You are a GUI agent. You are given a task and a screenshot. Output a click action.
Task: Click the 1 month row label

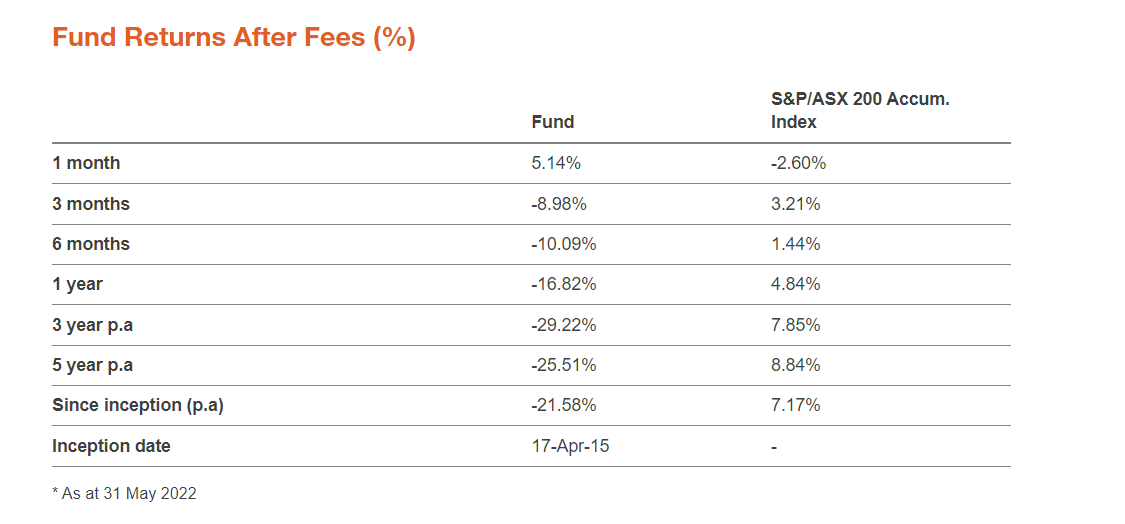tap(86, 163)
